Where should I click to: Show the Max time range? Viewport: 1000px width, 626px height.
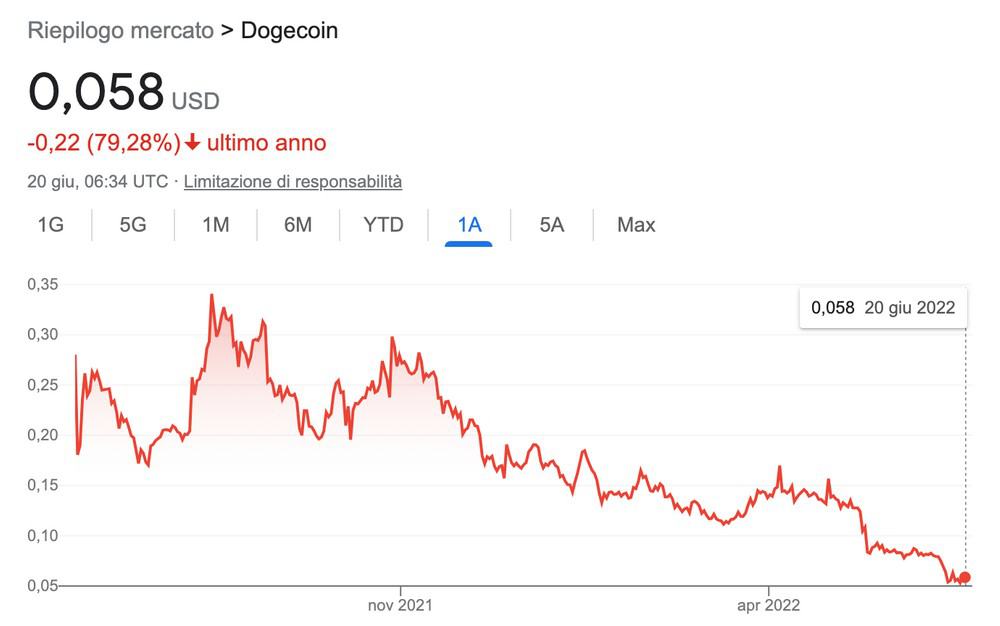click(636, 224)
